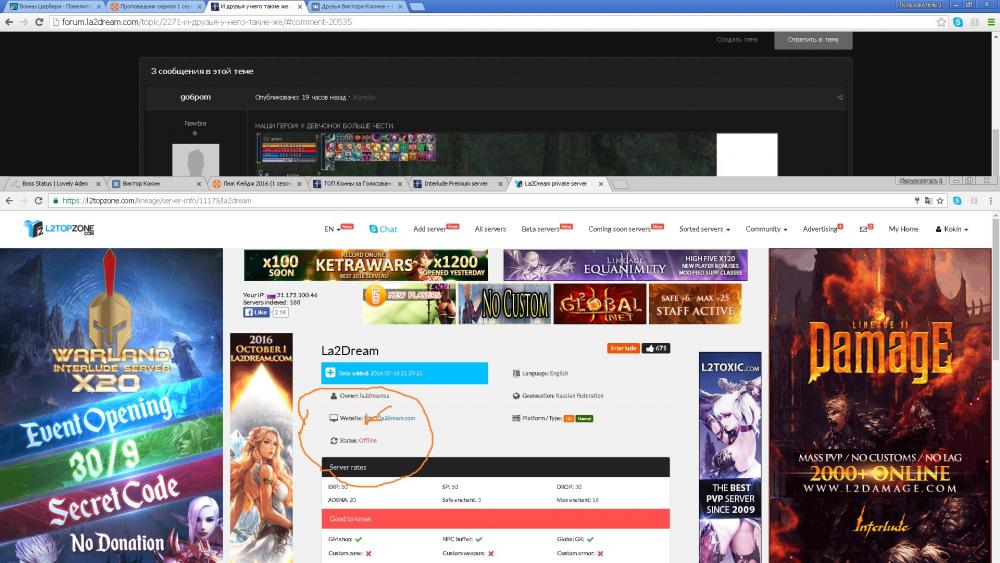Click the Global Net banner
Image resolution: width=1000 pixels, height=563 pixels.
tap(599, 304)
